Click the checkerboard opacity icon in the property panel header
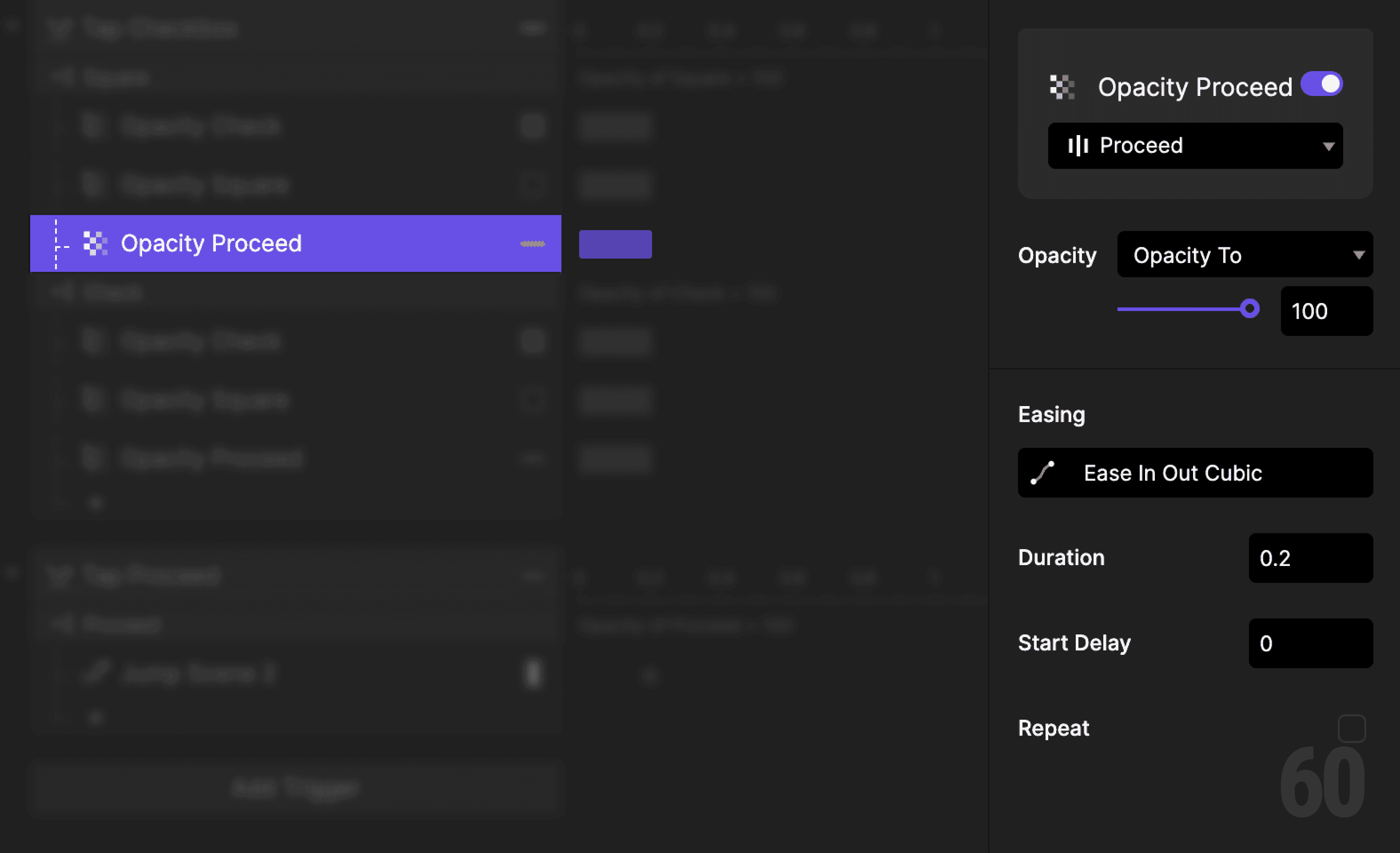 1062,87
